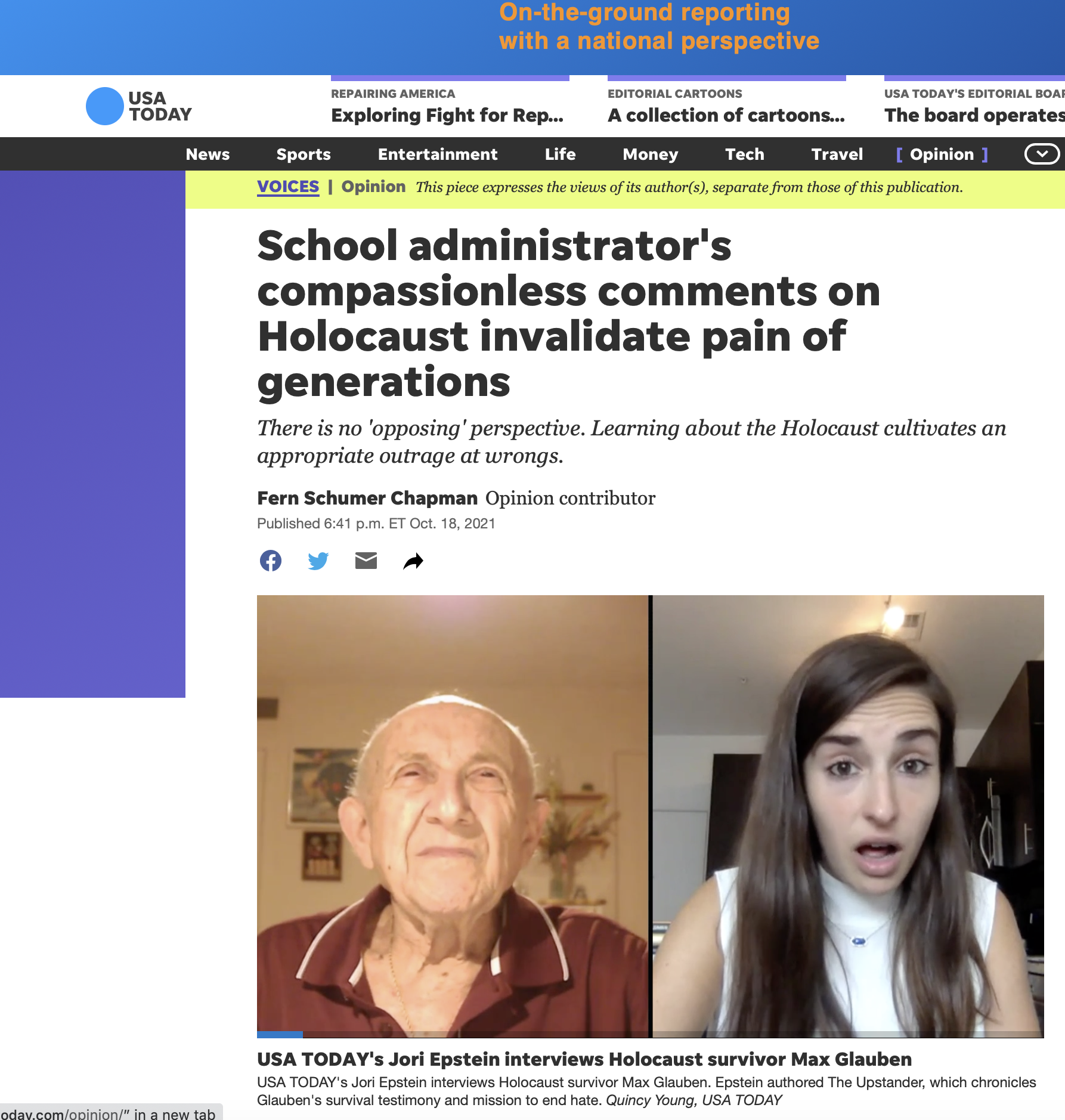Click the video progress bar
Image resolution: width=1065 pixels, height=1120 pixels.
[651, 1034]
